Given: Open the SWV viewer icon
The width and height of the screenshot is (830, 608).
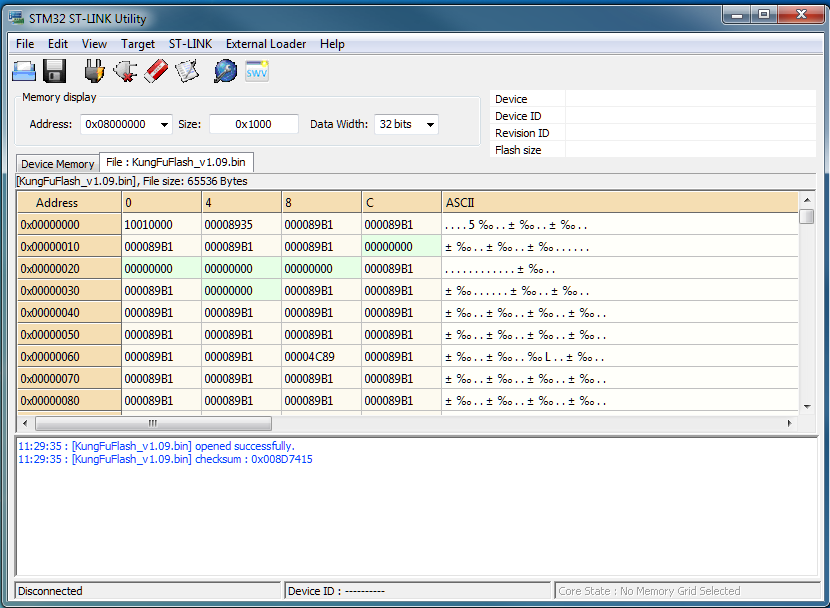Looking at the screenshot, I should tap(257, 71).
